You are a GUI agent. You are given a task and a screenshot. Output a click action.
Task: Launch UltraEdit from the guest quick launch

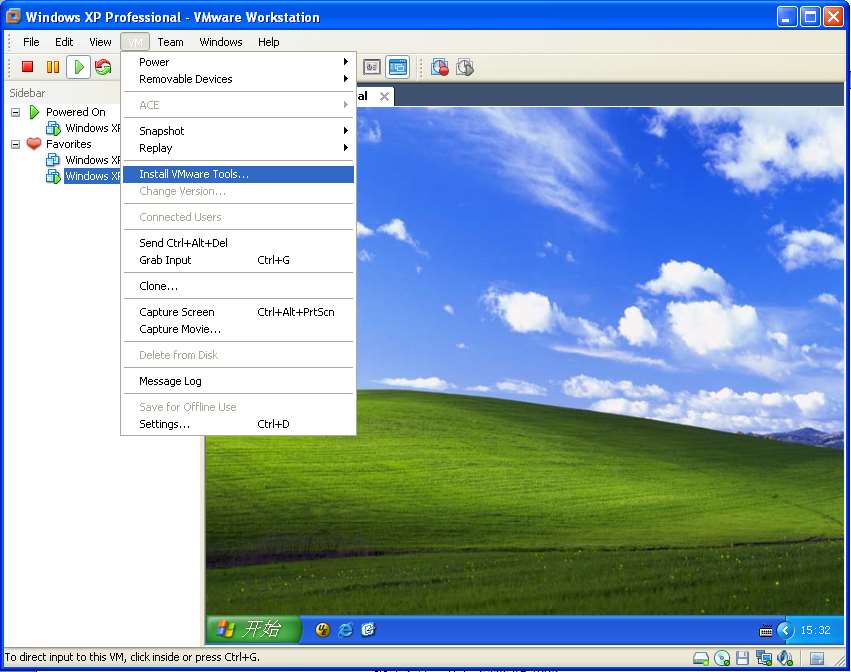pos(322,630)
